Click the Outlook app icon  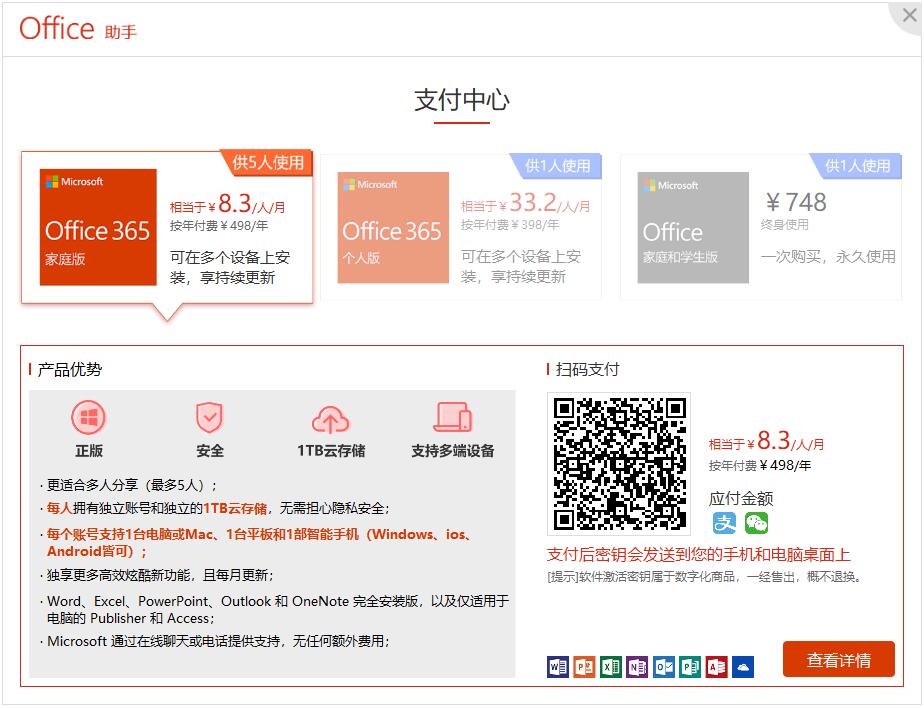[x=664, y=667]
